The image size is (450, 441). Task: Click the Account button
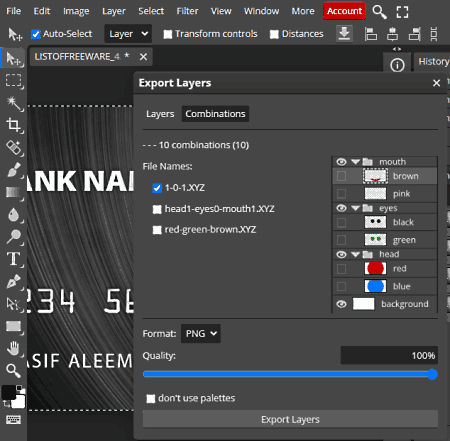pyautogui.click(x=344, y=11)
